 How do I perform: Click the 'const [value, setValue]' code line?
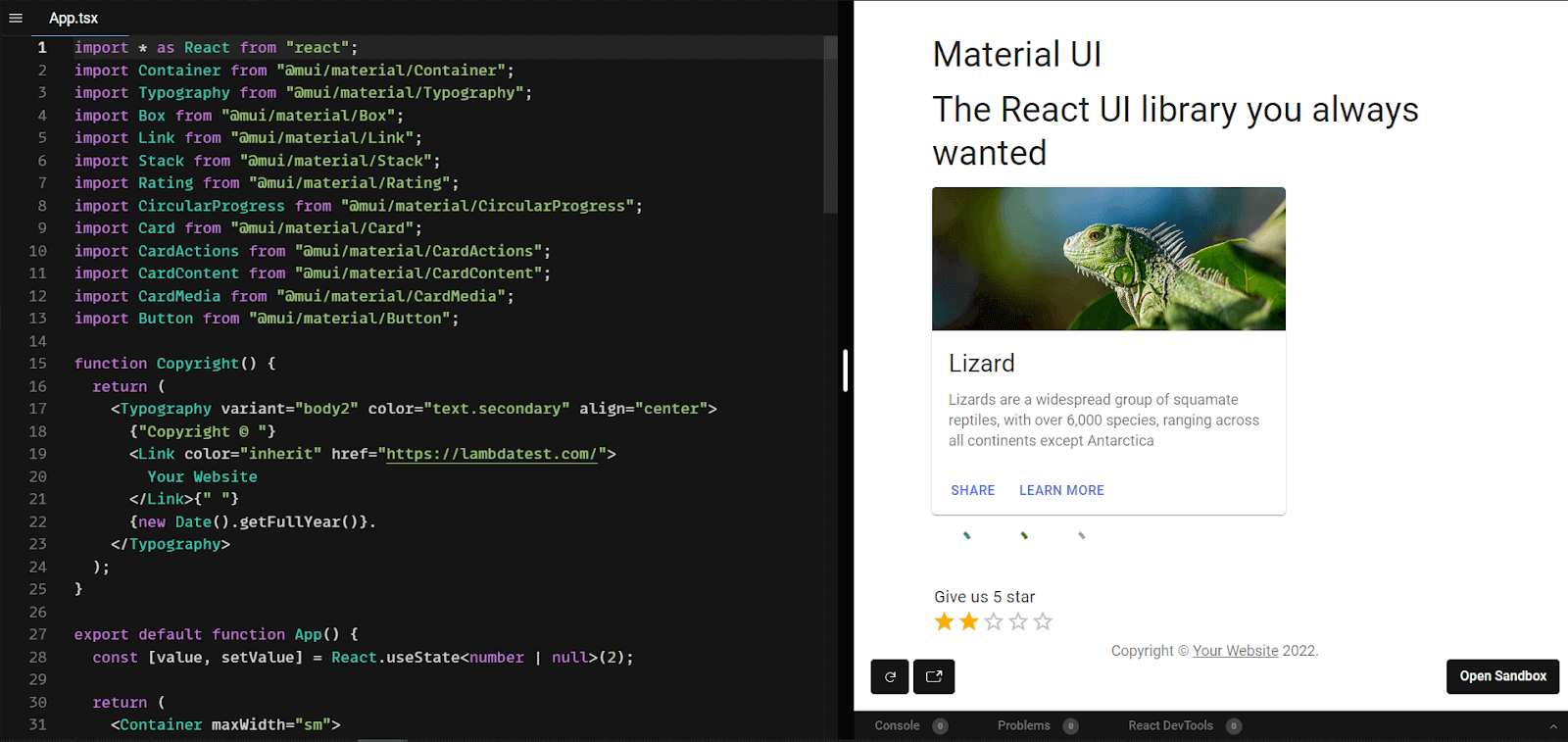[x=363, y=658]
